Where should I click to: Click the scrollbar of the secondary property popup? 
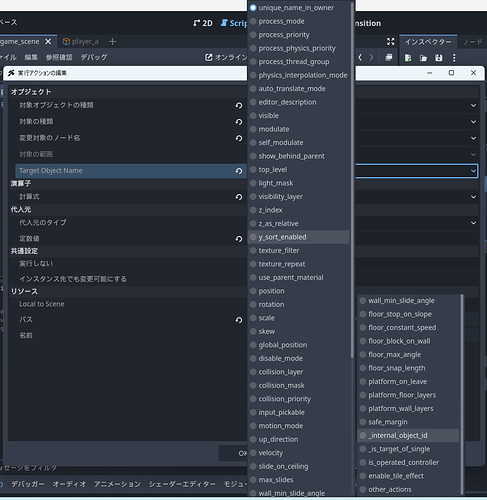click(462, 393)
